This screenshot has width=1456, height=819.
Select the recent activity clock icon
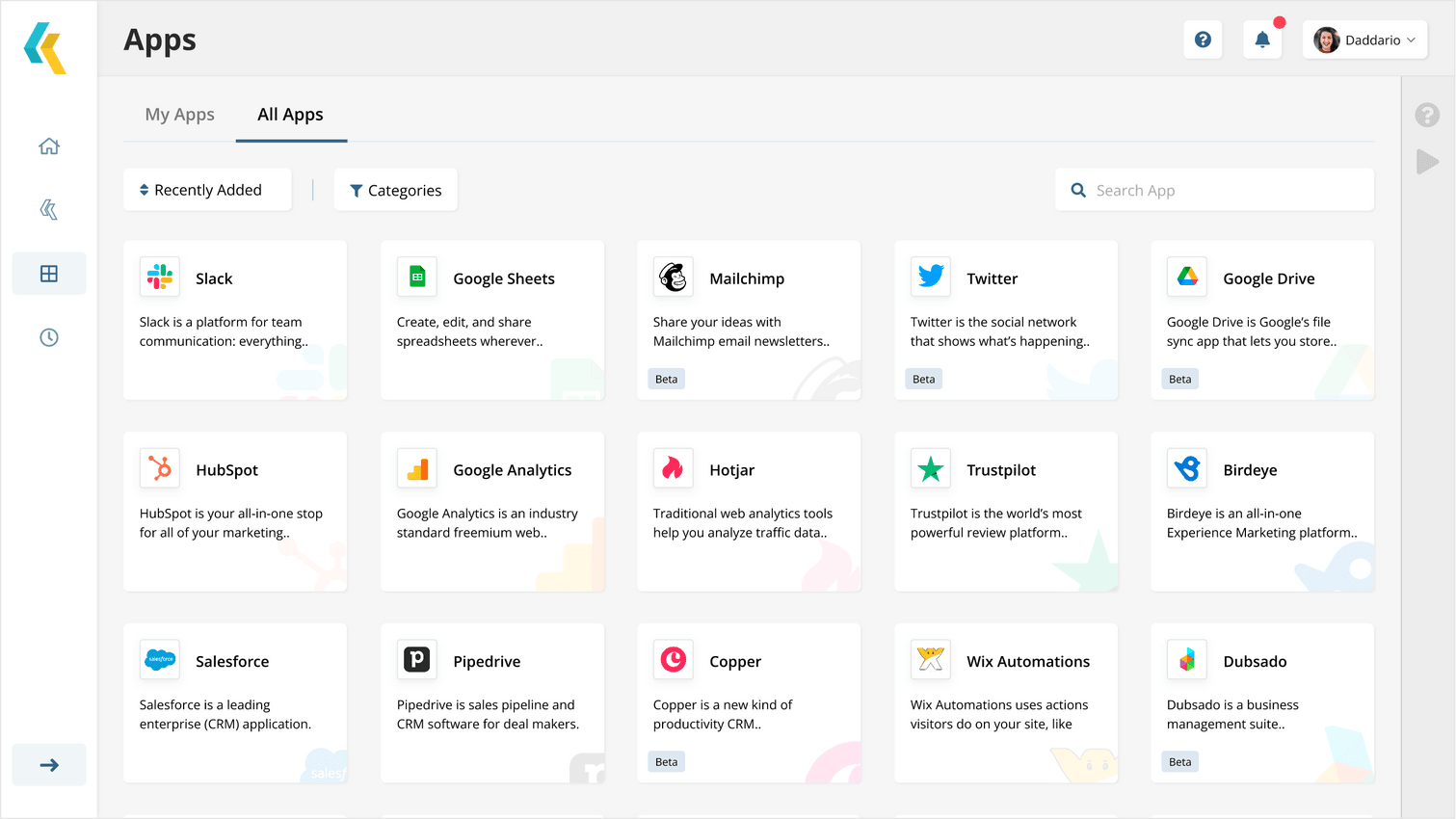click(x=48, y=337)
